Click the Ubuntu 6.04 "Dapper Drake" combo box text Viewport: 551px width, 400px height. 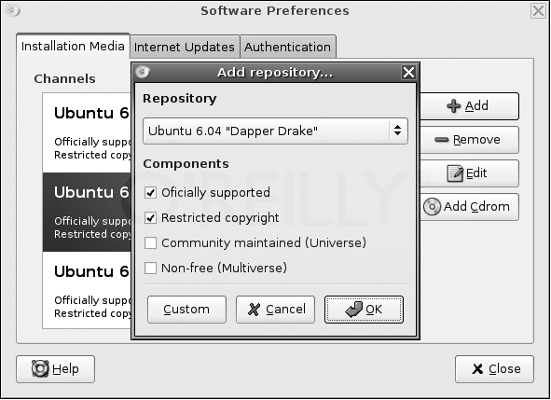[233, 131]
